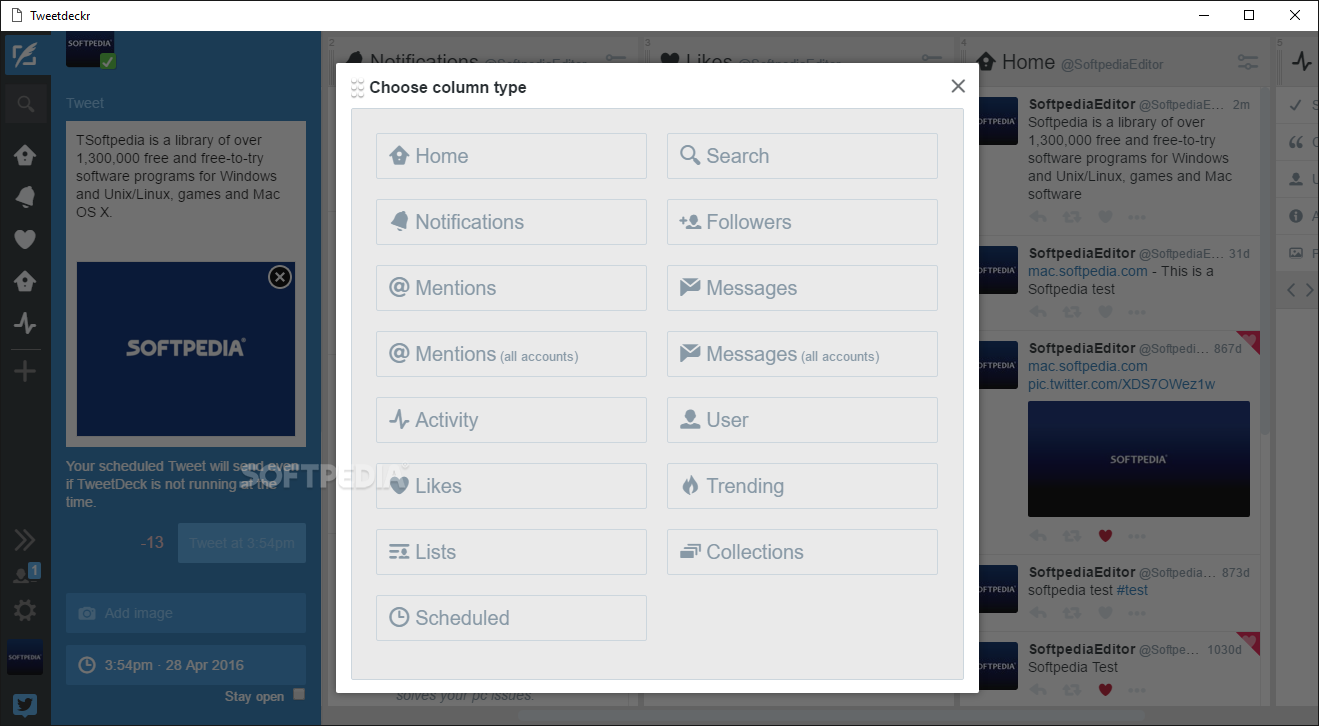The height and width of the screenshot is (726, 1319).
Task: Click the Twitter bird icon in sidebar
Action: tap(25, 705)
